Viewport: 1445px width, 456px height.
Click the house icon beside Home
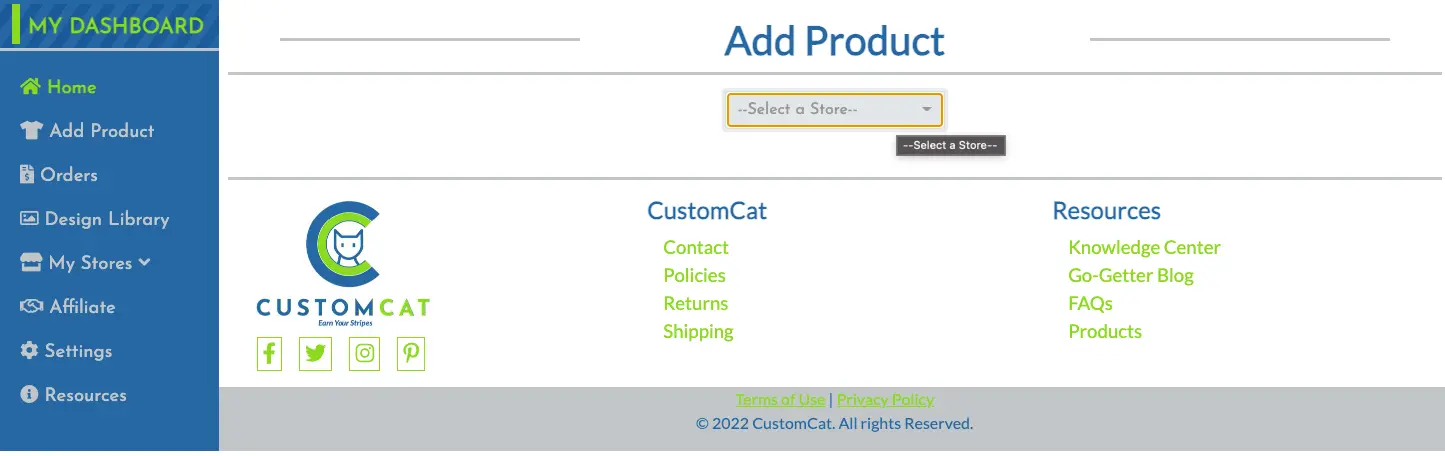(31, 87)
